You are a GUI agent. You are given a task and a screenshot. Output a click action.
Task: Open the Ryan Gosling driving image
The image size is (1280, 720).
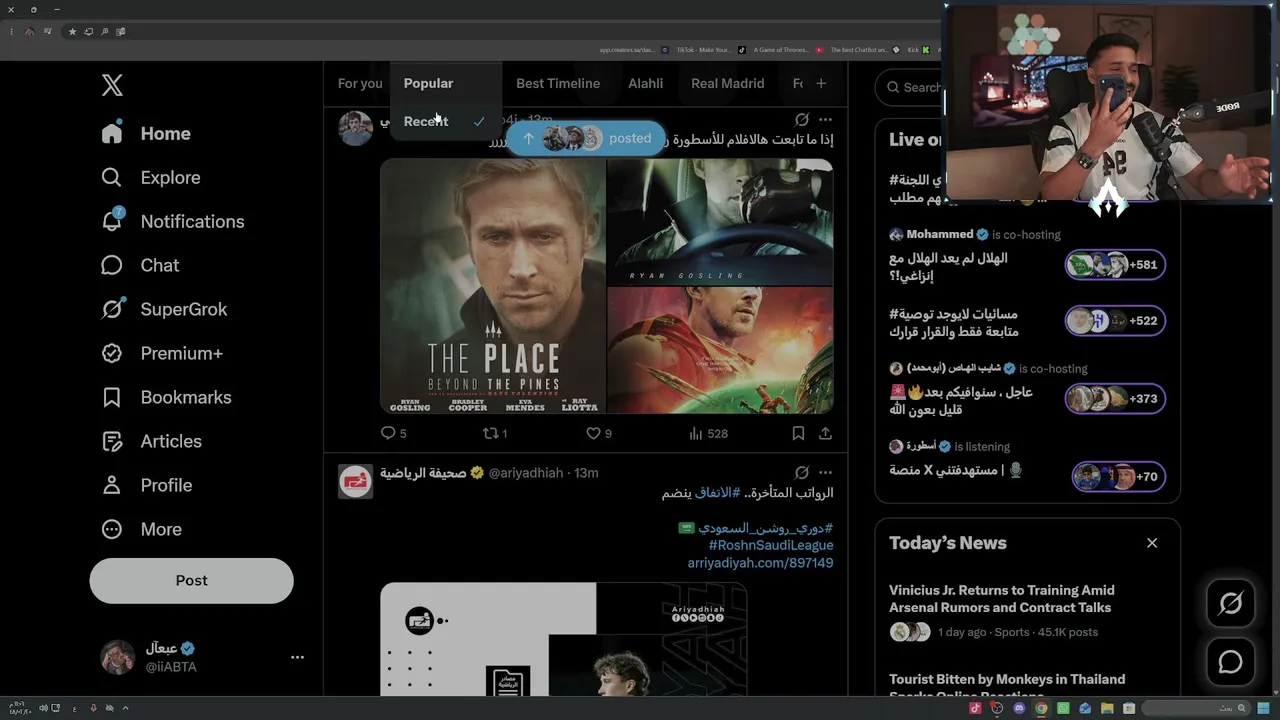720,222
